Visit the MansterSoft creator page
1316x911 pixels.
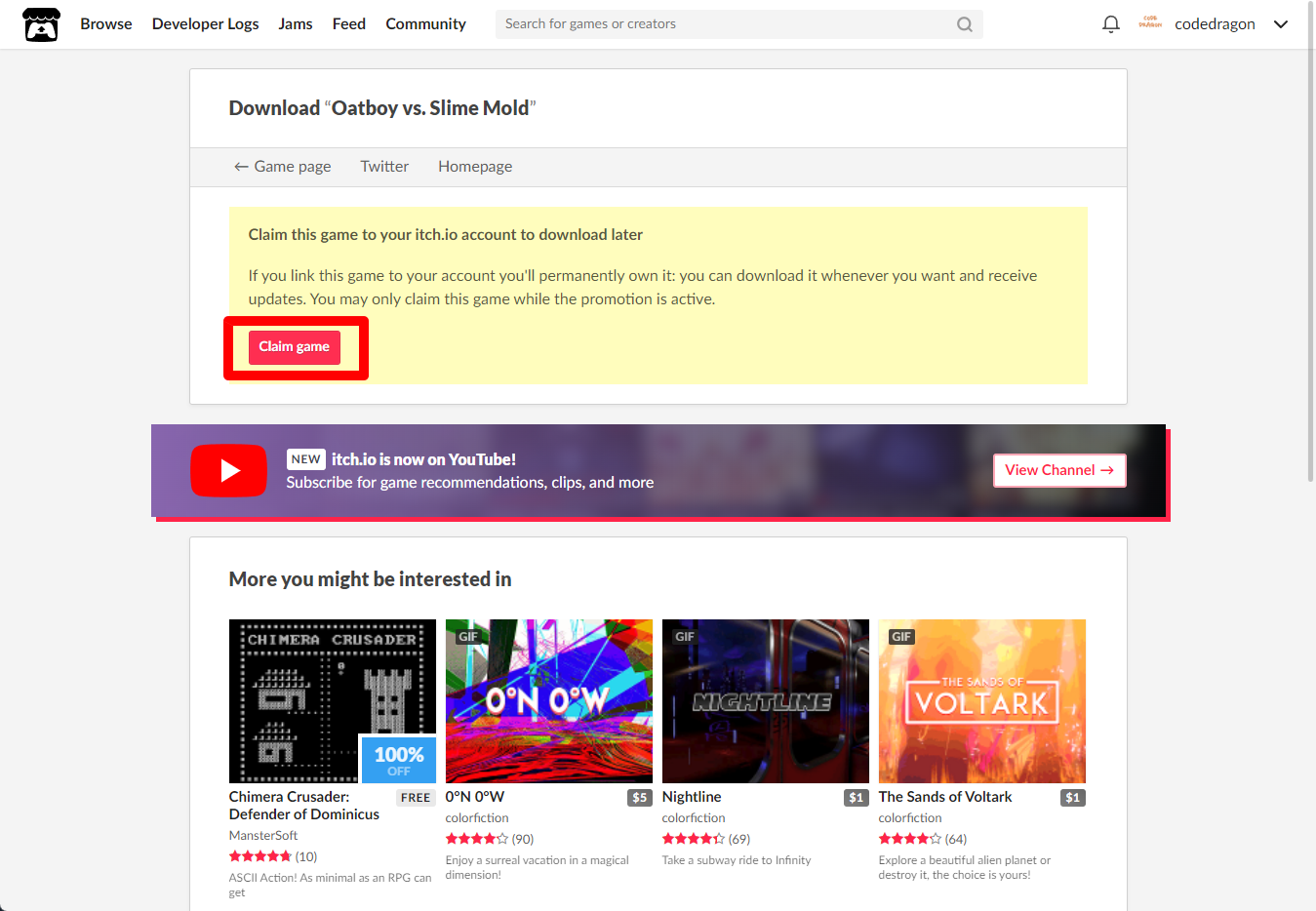pos(263,836)
